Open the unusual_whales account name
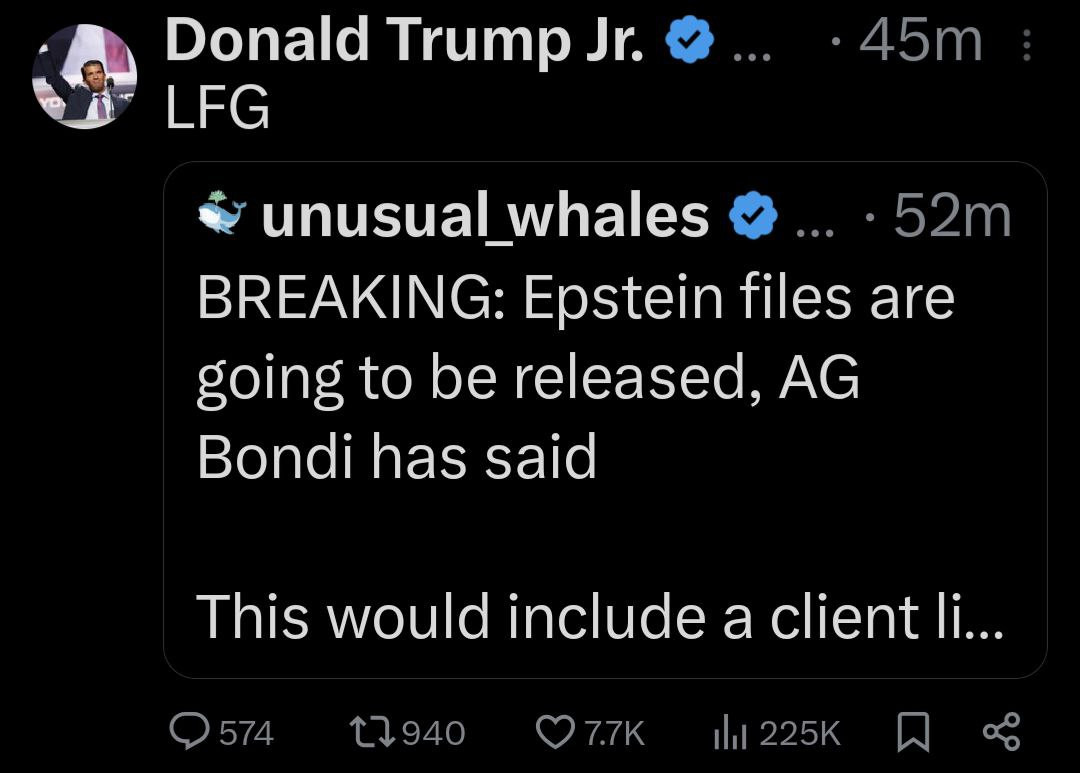Viewport: 1080px width, 773px height. click(x=484, y=216)
